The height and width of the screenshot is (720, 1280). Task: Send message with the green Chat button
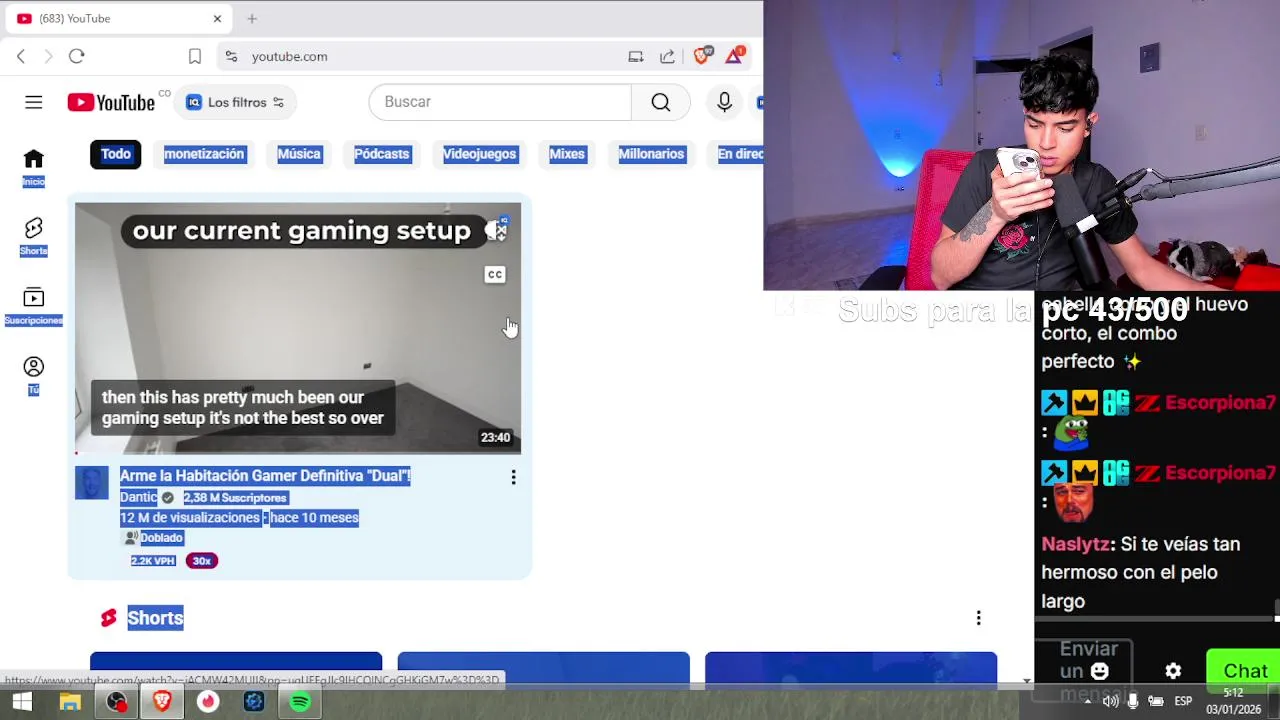coord(1245,672)
